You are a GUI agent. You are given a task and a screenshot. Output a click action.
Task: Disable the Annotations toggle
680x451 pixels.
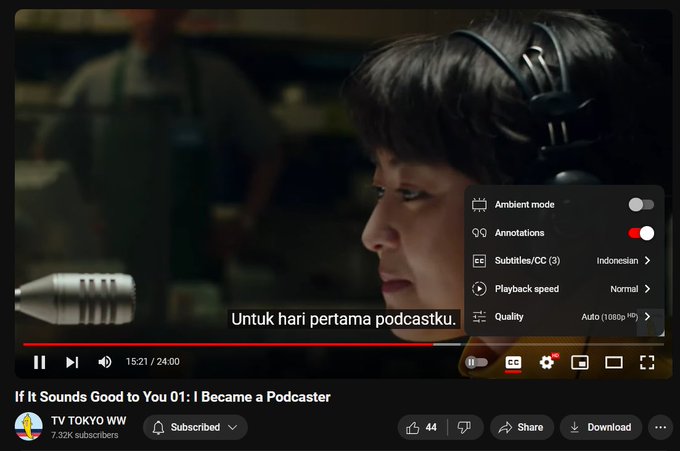tap(641, 233)
